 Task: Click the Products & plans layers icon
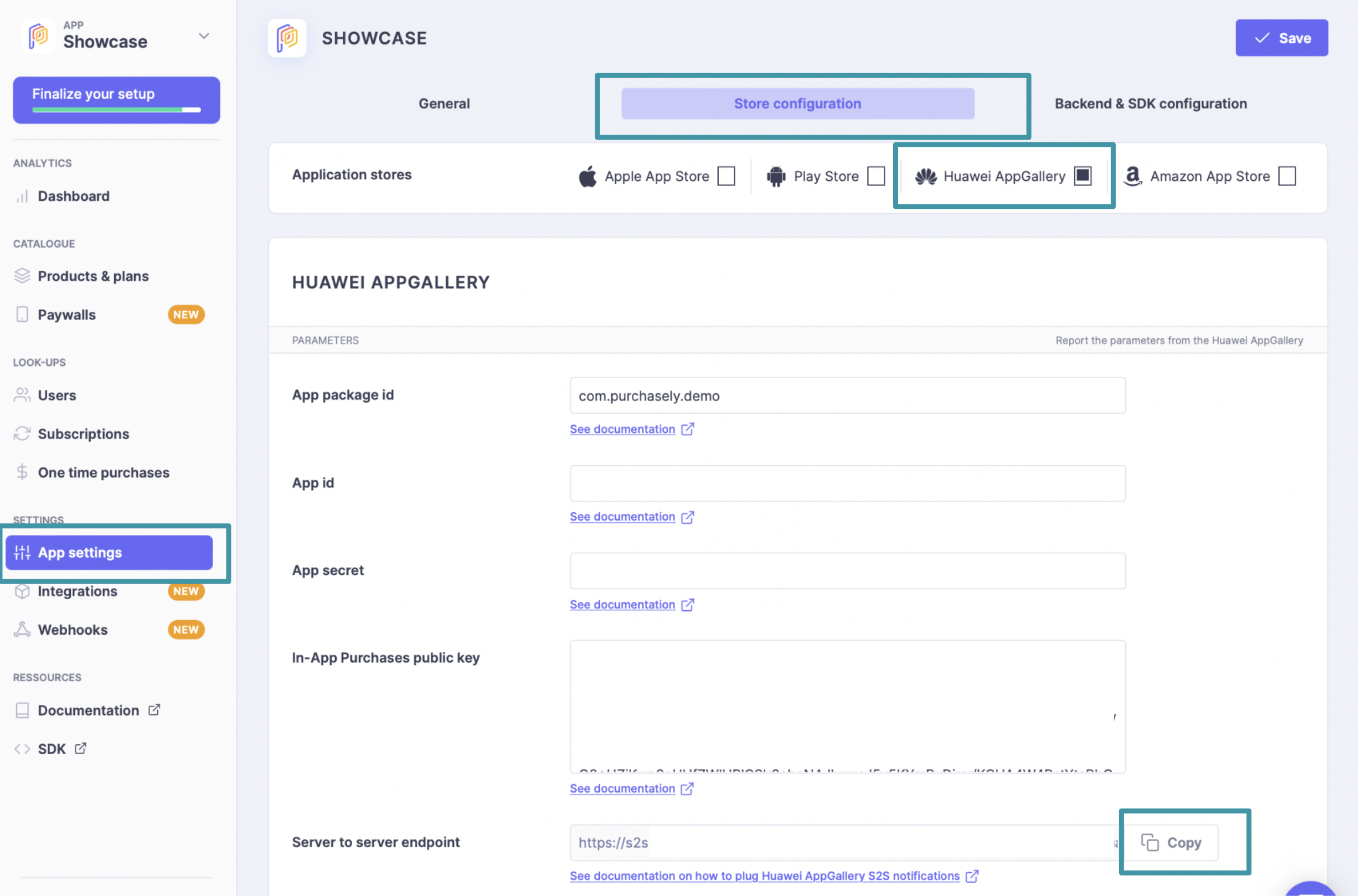pos(22,276)
